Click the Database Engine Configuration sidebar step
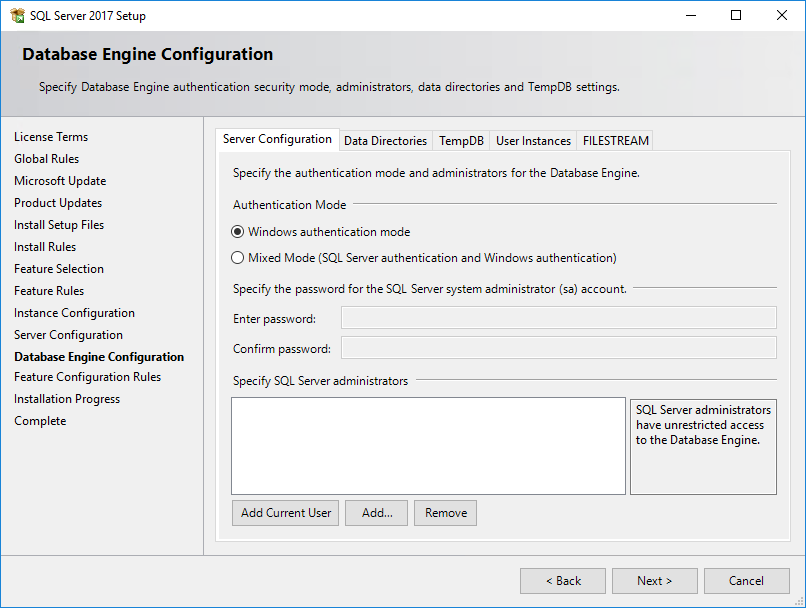The height and width of the screenshot is (608, 806). pos(99,357)
